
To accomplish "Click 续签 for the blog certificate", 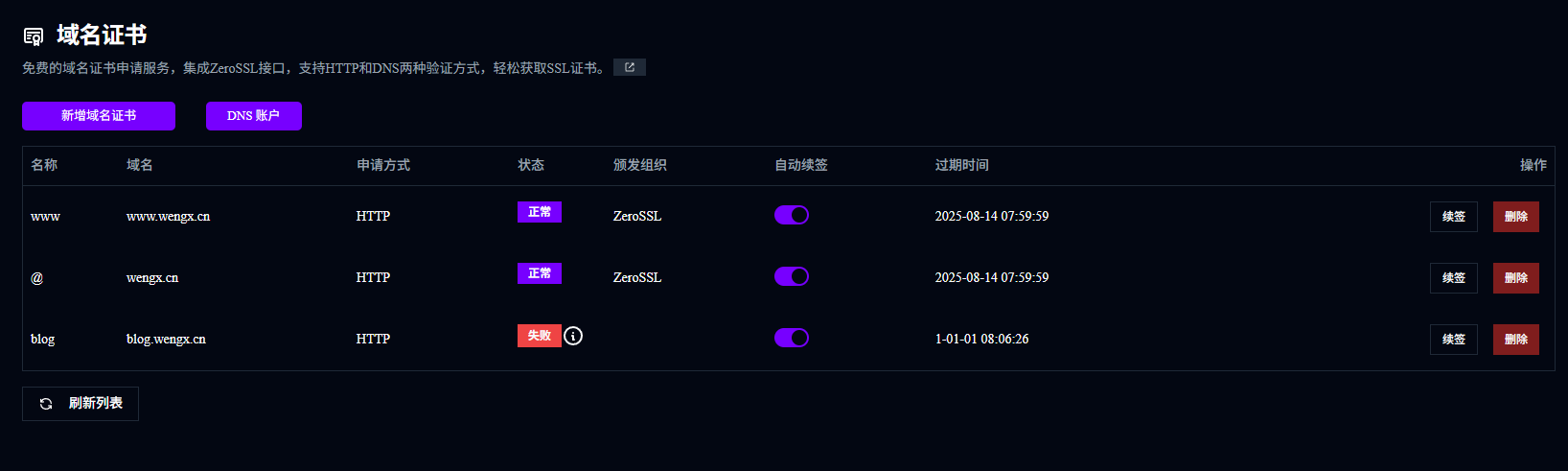I will (1453, 340).
